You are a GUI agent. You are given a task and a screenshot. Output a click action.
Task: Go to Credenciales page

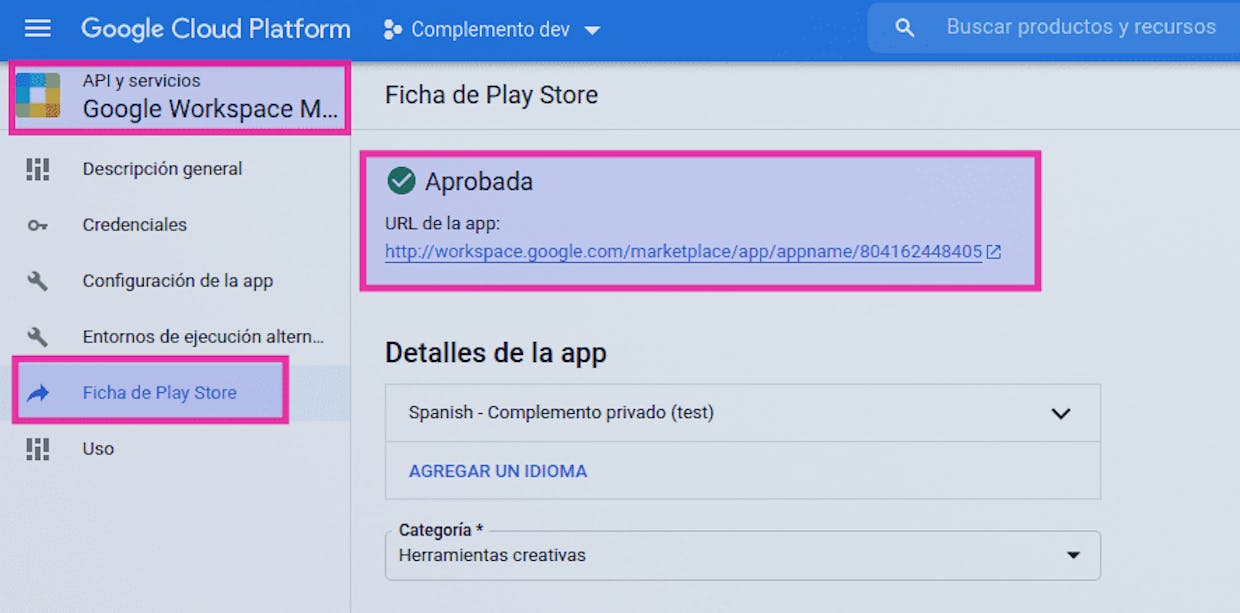135,225
